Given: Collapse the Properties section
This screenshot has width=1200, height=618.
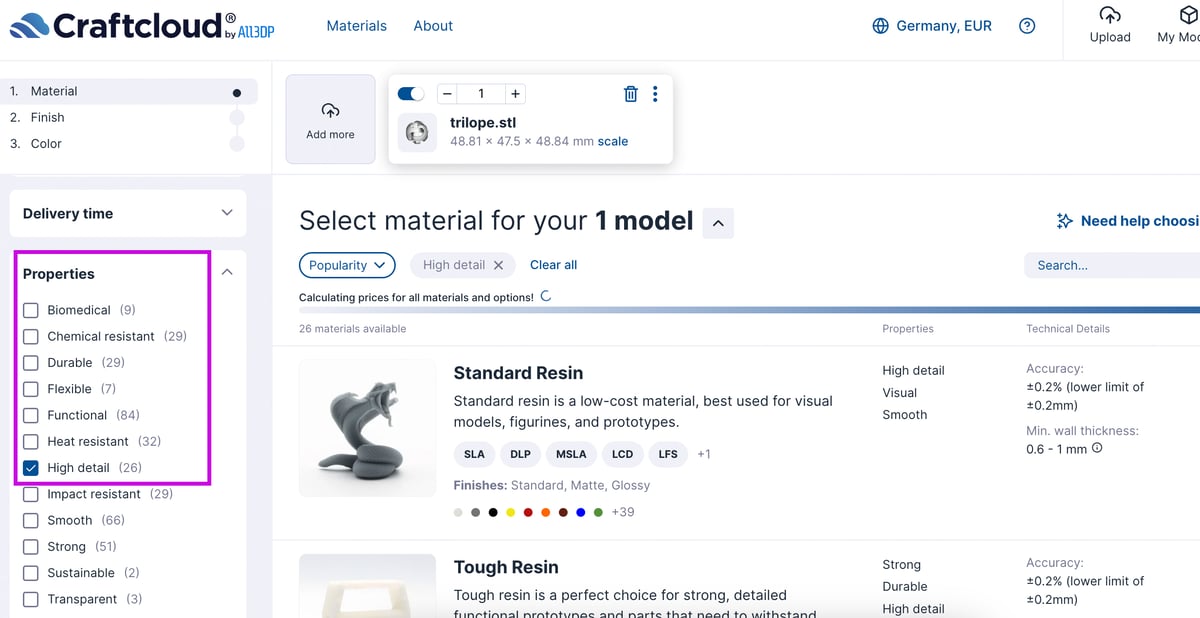Looking at the screenshot, I should pyautogui.click(x=227, y=272).
